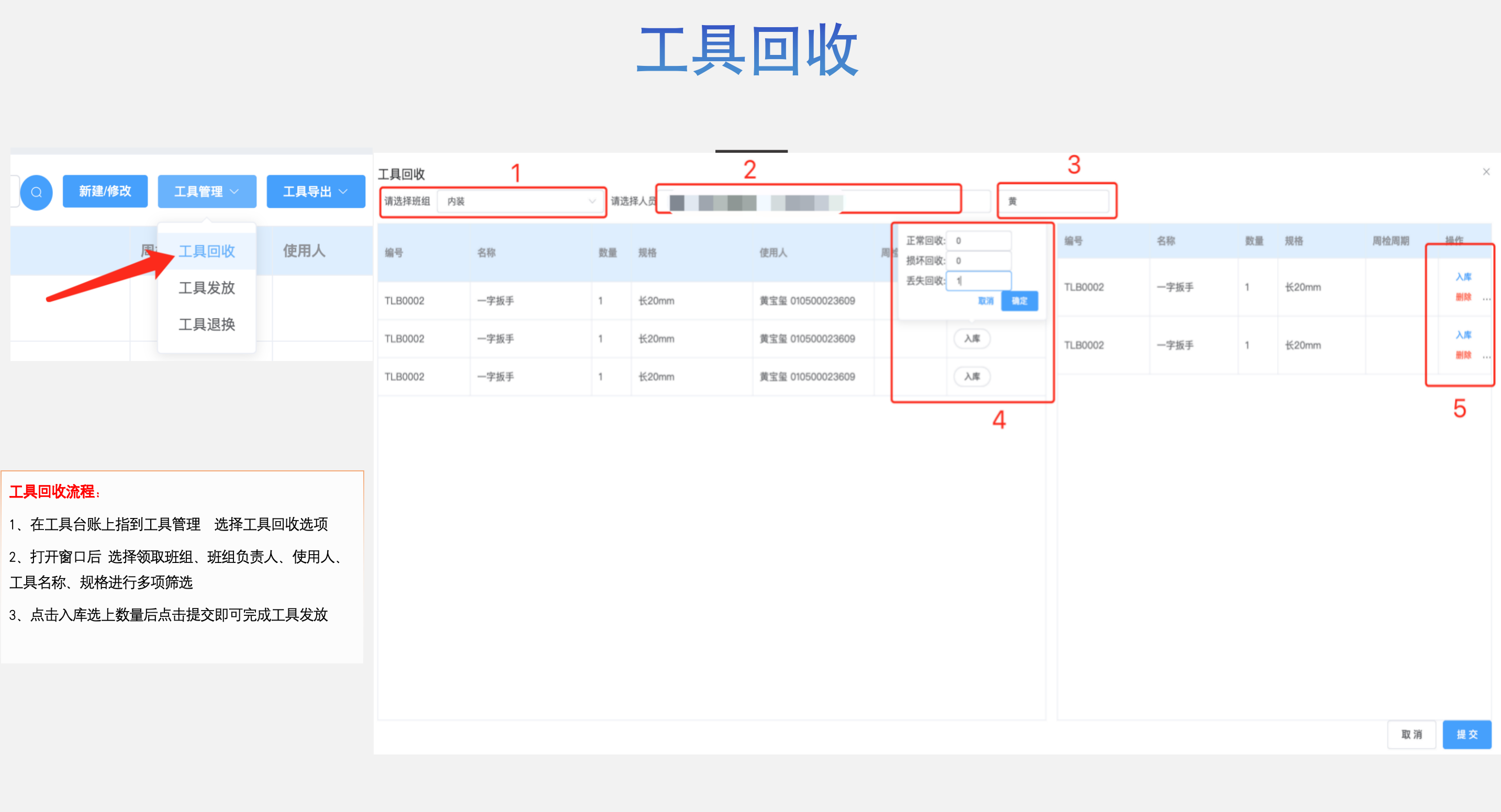Click 入库 pill button in second left-table row
This screenshot has width=1501, height=812.
point(972,339)
